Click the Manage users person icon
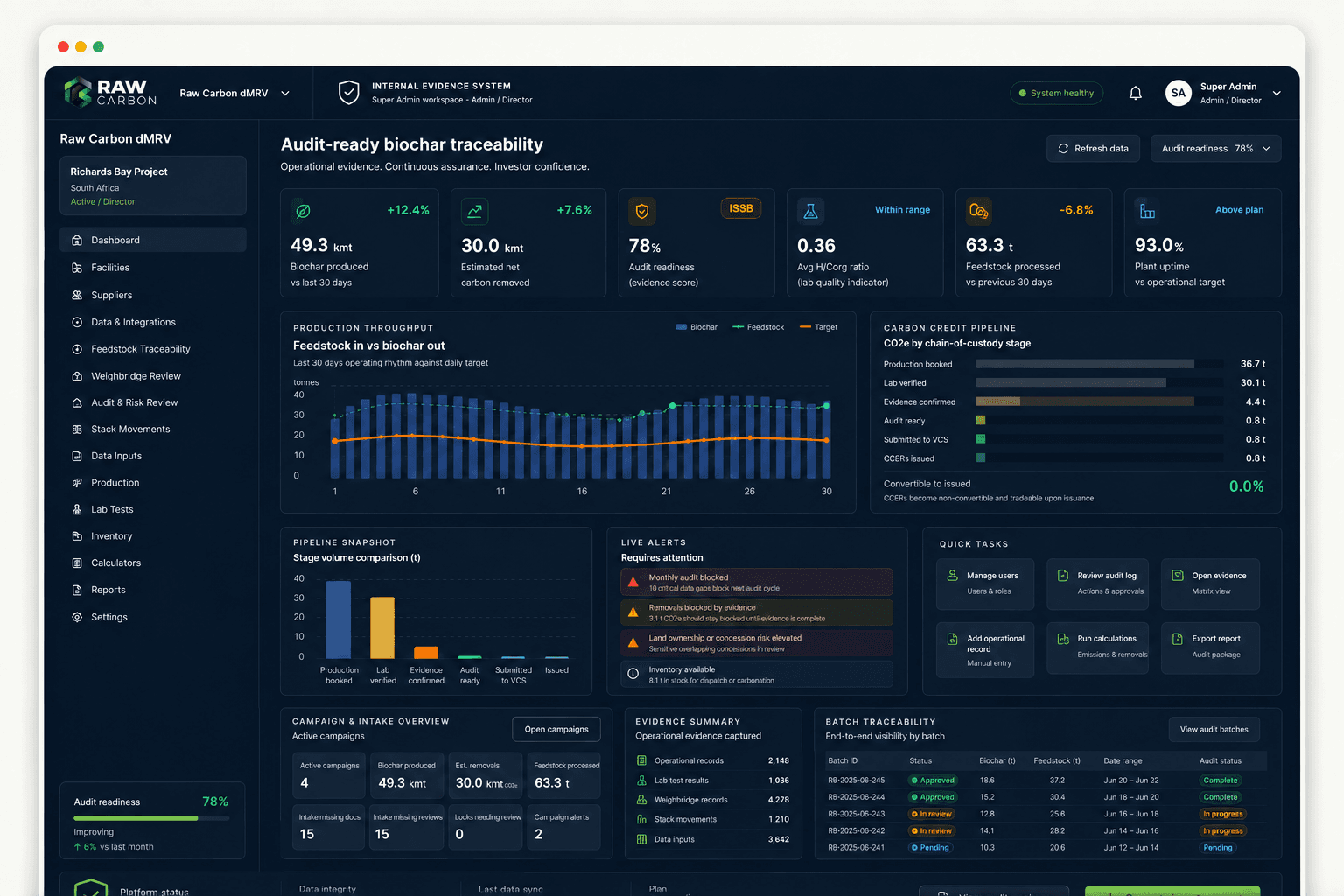Viewport: 1344px width, 896px height. 953,576
